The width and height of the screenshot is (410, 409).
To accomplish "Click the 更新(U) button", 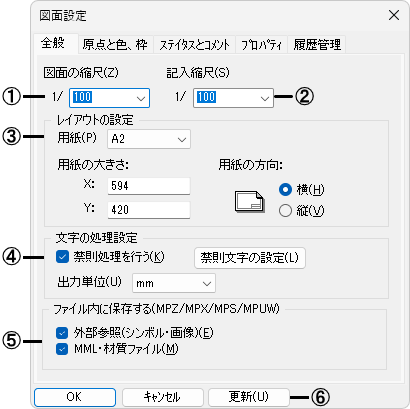I will click(249, 397).
